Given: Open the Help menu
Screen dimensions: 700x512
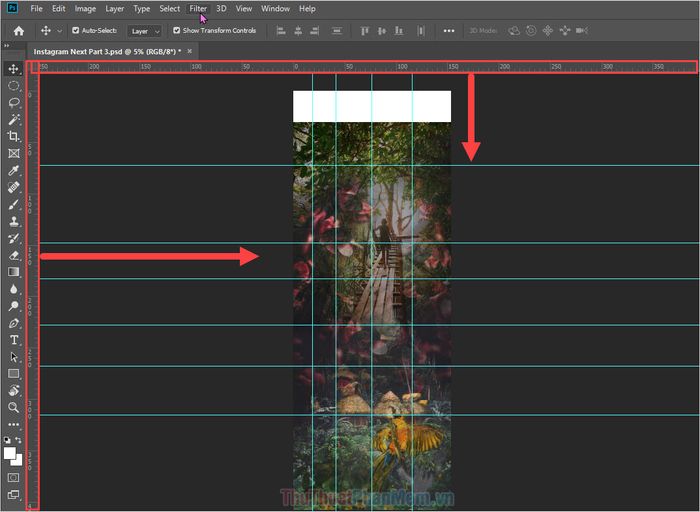Looking at the screenshot, I should [x=307, y=8].
